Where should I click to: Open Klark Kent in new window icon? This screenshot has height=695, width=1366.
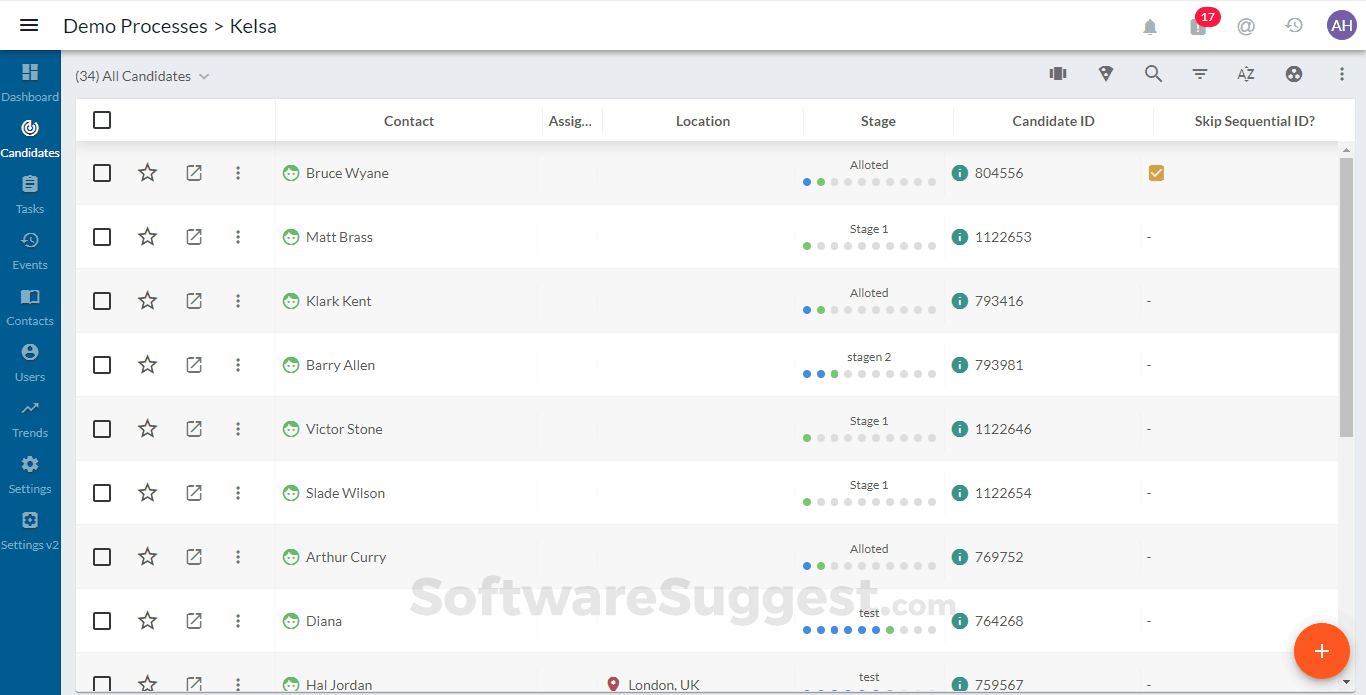(x=194, y=301)
